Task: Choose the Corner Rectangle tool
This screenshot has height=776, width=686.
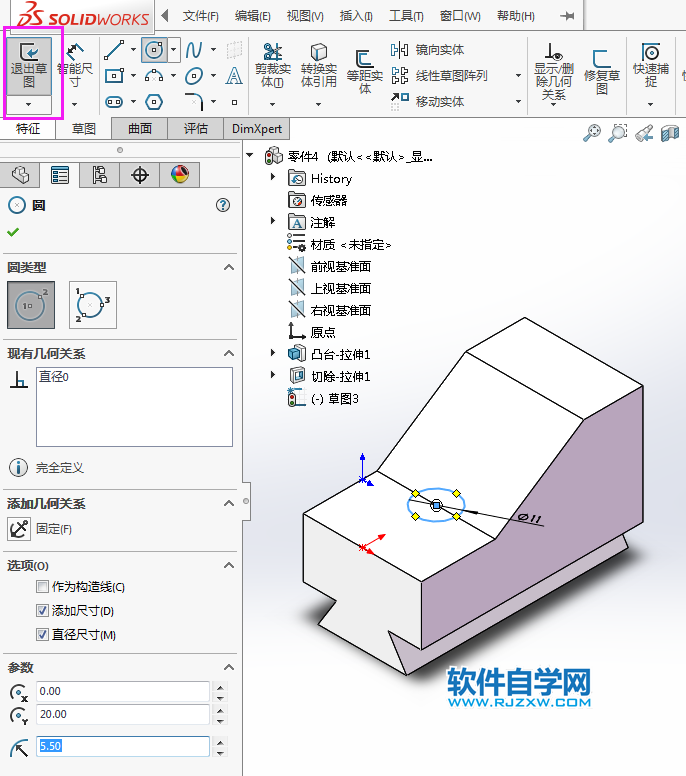Action: [114, 76]
